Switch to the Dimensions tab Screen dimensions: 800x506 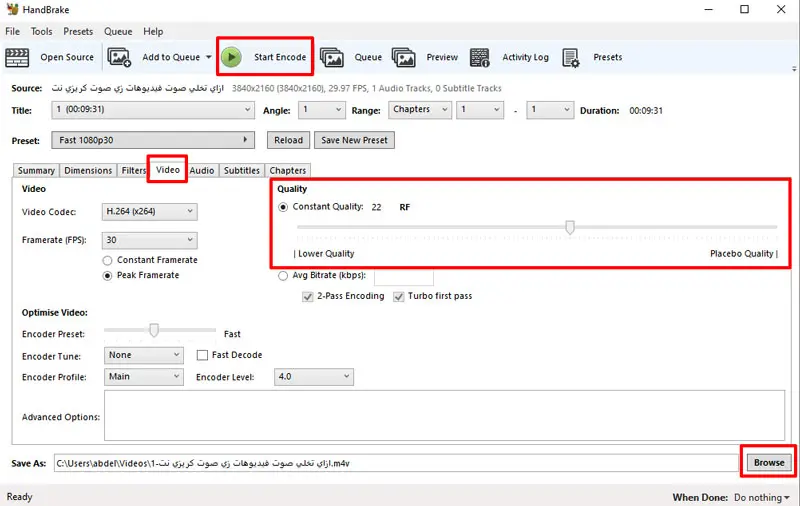88,170
